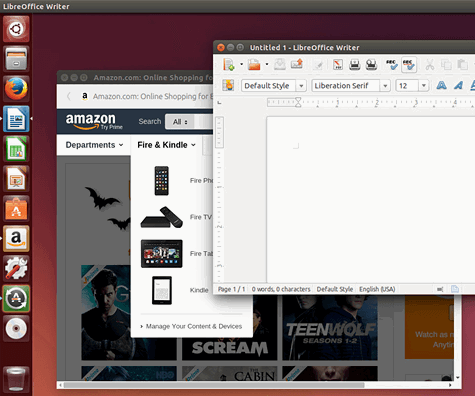Click the back arrow in Amazon window
Image resolution: width=475 pixels, height=396 pixels.
click(x=69, y=96)
